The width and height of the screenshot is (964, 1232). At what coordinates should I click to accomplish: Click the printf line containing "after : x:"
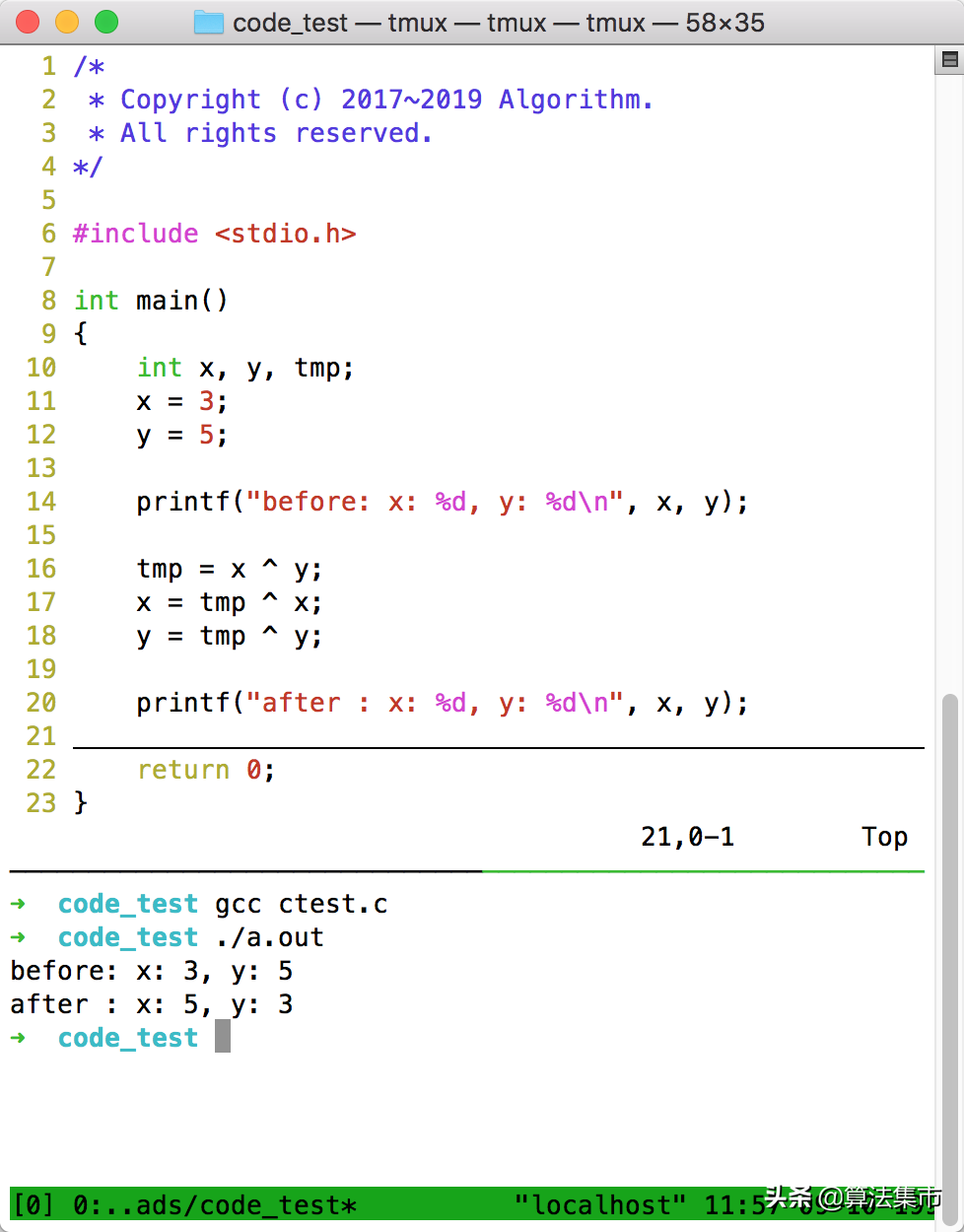click(443, 704)
